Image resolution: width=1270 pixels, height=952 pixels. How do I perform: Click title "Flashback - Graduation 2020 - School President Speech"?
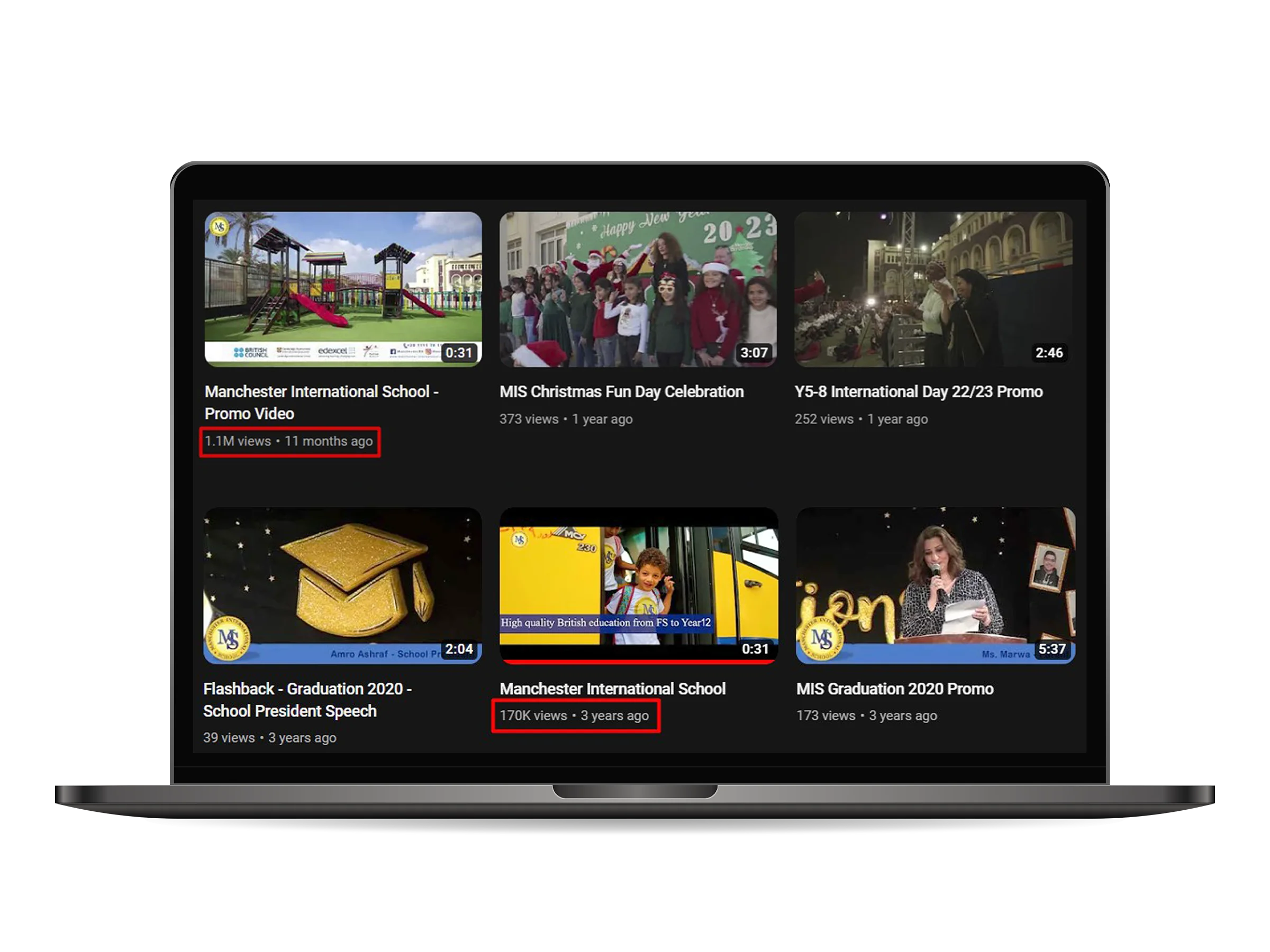308,700
